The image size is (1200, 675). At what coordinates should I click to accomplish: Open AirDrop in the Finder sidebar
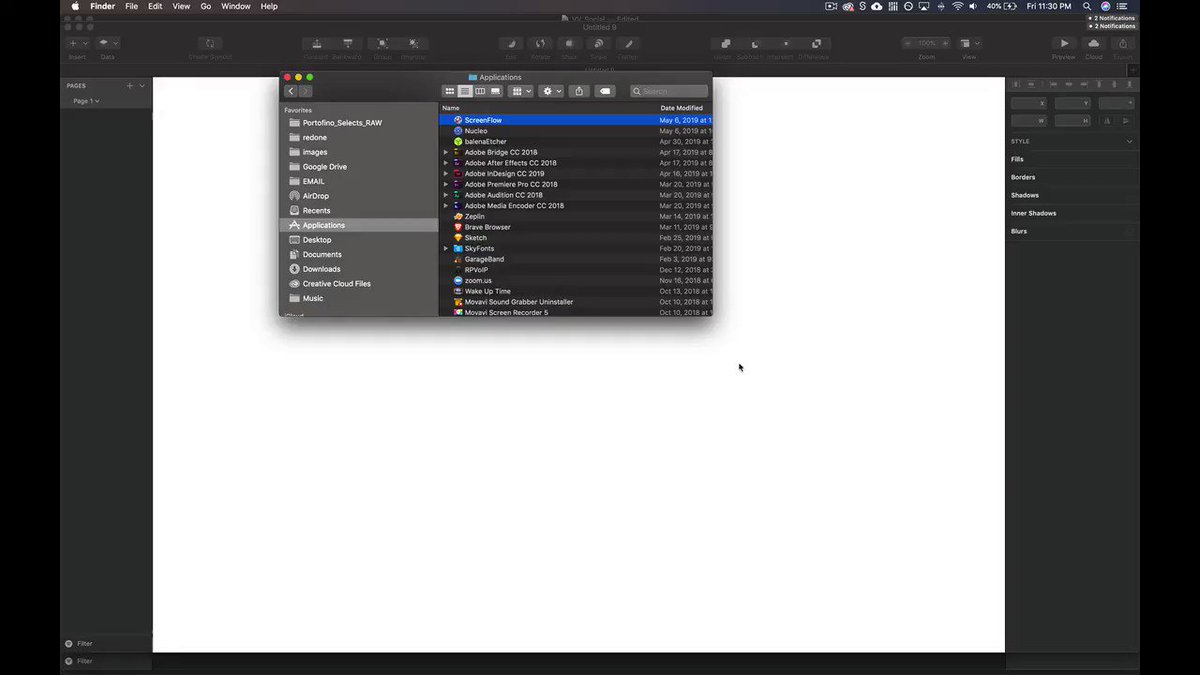[x=358, y=196]
